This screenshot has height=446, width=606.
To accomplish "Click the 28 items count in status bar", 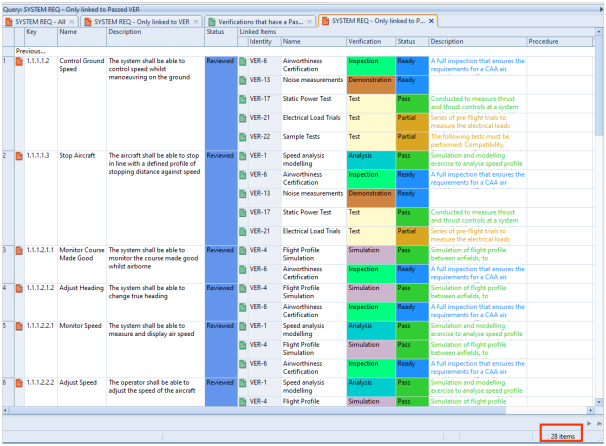I will 562,436.
